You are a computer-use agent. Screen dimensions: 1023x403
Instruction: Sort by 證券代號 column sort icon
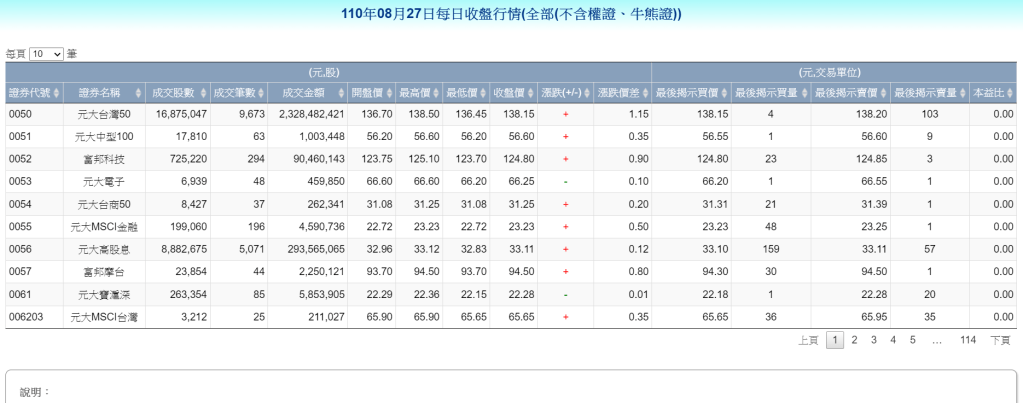tap(56, 93)
